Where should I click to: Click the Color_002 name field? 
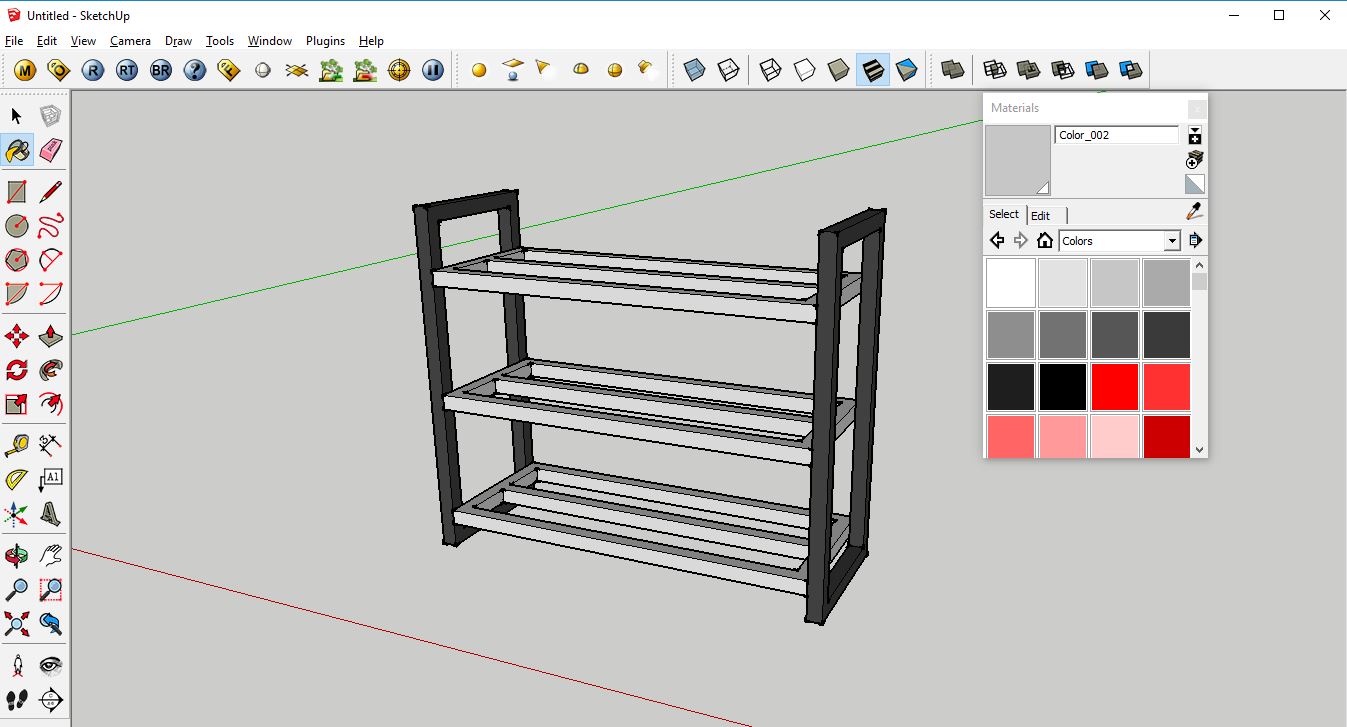pyautogui.click(x=1117, y=134)
